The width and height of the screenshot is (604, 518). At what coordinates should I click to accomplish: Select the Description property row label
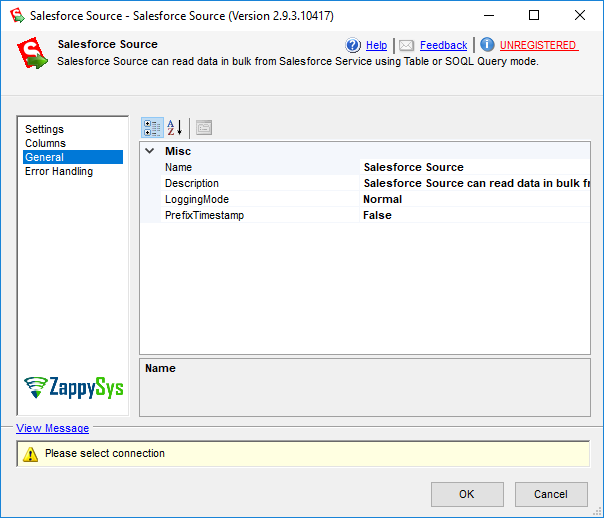192,183
